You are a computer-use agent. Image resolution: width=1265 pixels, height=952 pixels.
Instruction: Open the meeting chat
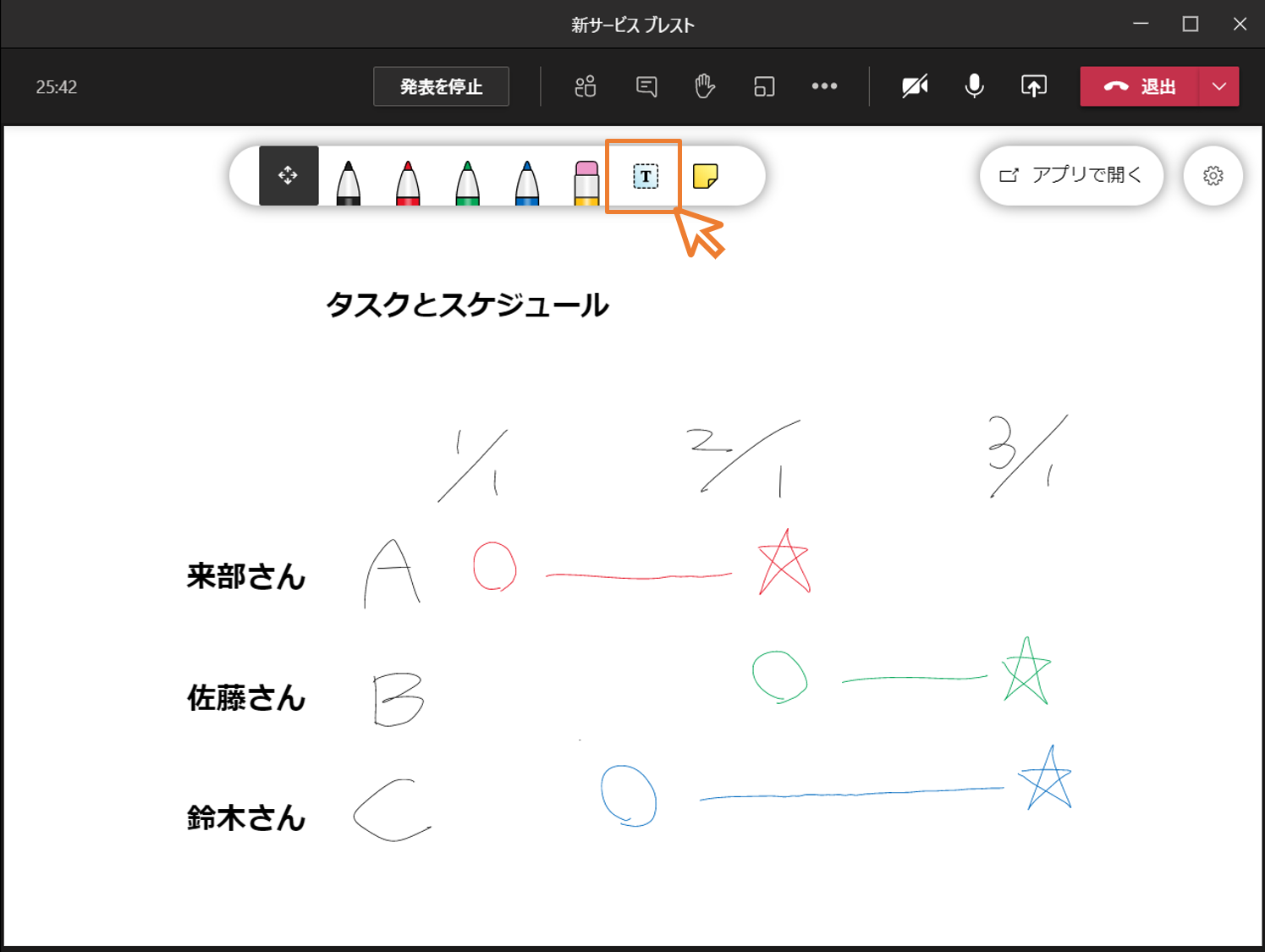(x=646, y=86)
